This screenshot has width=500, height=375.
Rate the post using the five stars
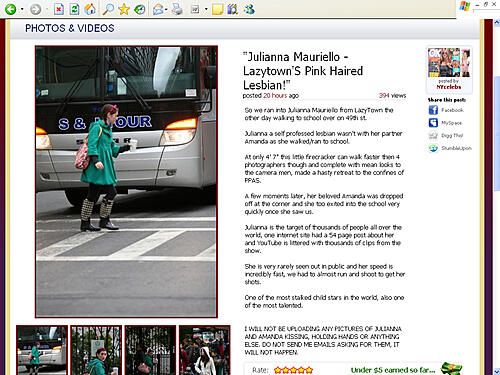[x=293, y=370]
